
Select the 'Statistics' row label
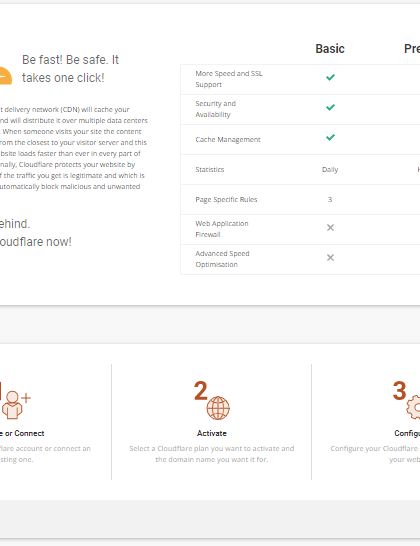tap(210, 170)
